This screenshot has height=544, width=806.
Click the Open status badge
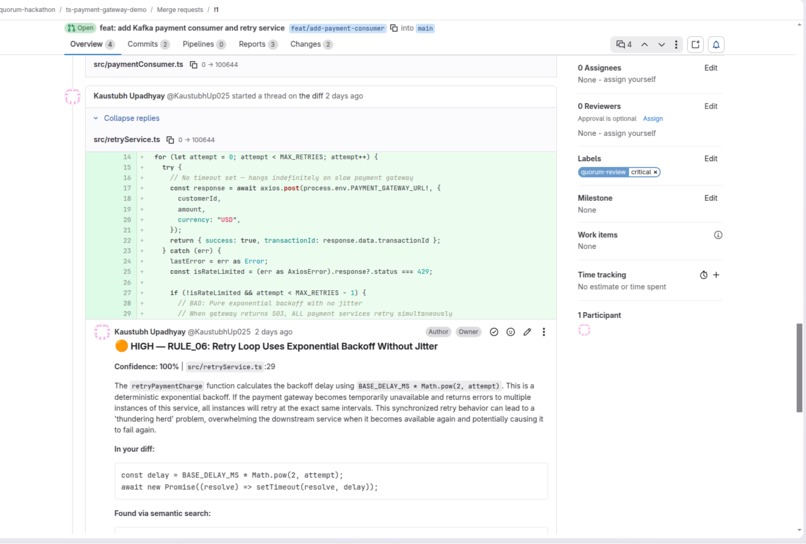tap(81, 28)
